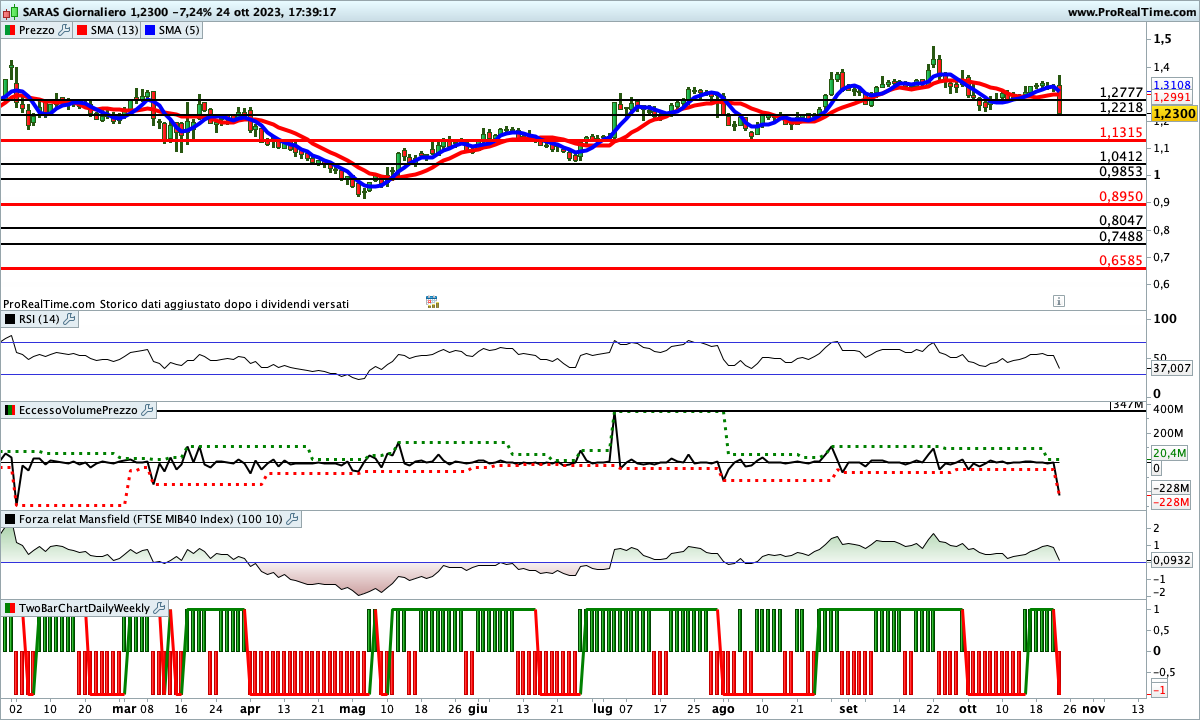Click the RSI value tag 37,007
Screen dimensions: 1200x720
pos(1172,368)
